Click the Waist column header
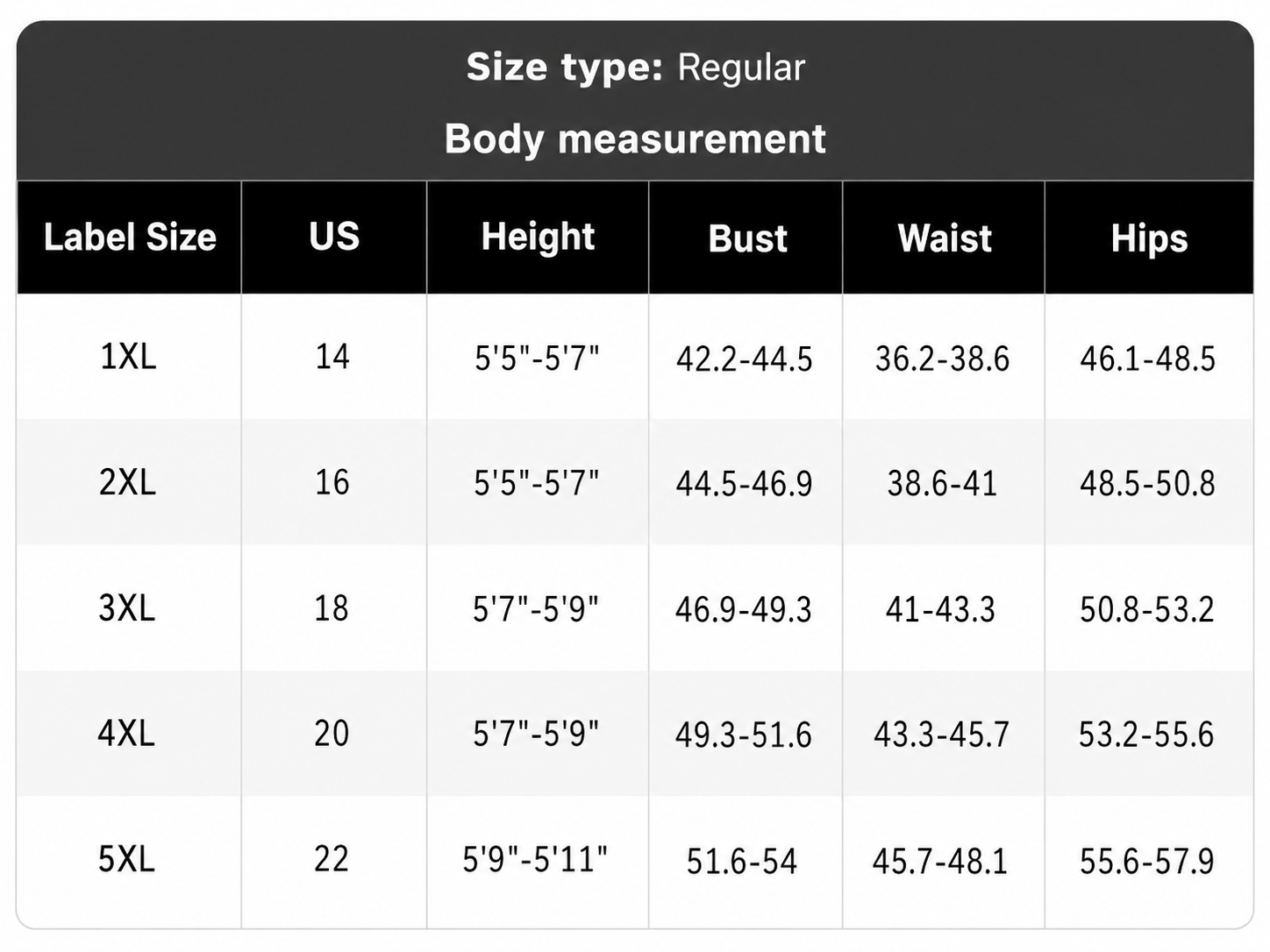The height and width of the screenshot is (952, 1270). [x=944, y=238]
